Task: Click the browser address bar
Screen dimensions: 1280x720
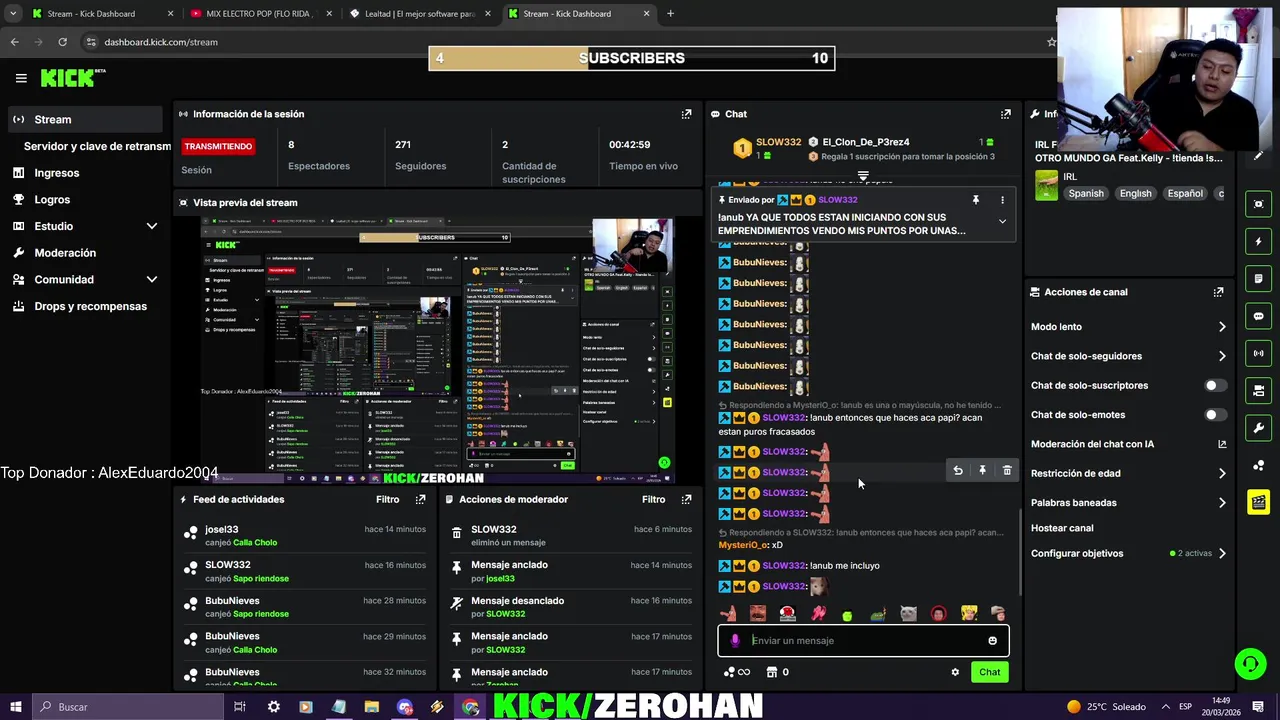Action: pos(560,42)
